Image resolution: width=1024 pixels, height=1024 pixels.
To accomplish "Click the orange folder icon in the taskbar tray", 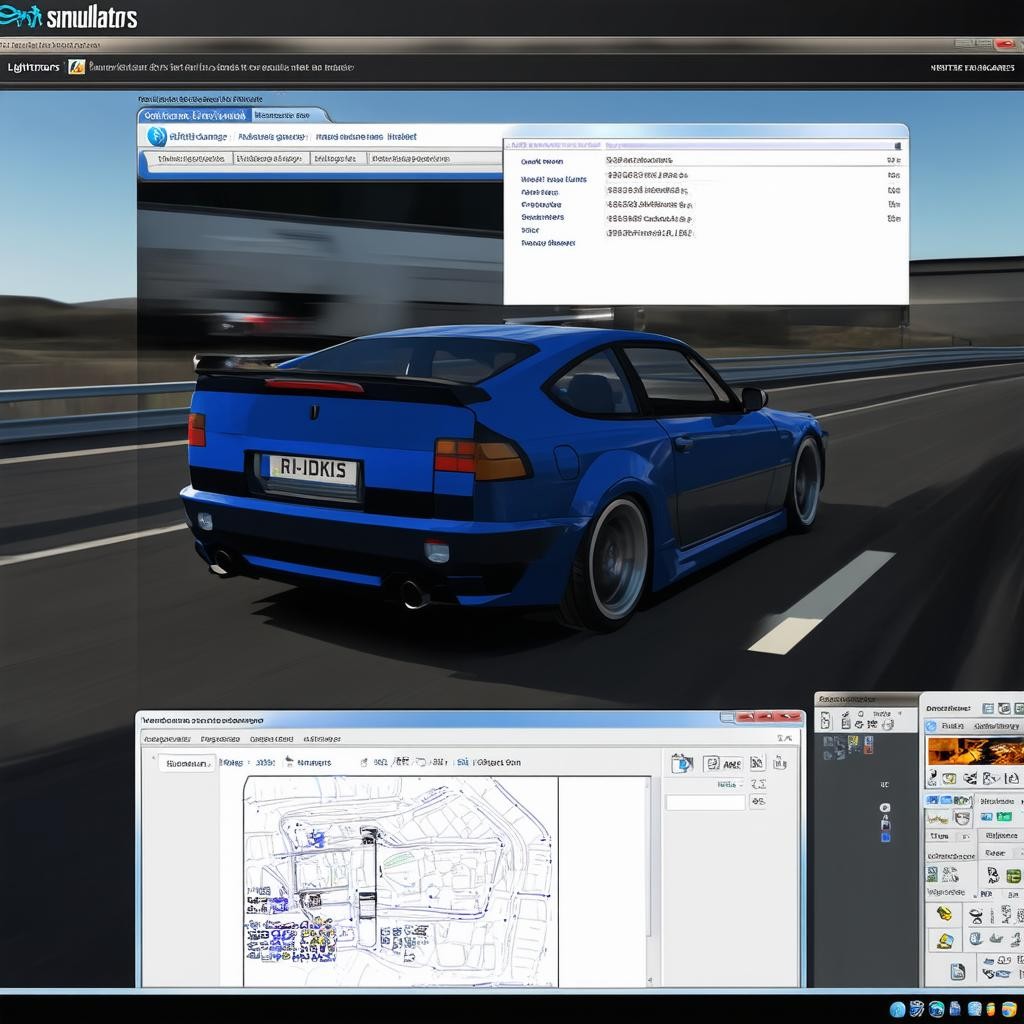I will (x=990, y=1009).
